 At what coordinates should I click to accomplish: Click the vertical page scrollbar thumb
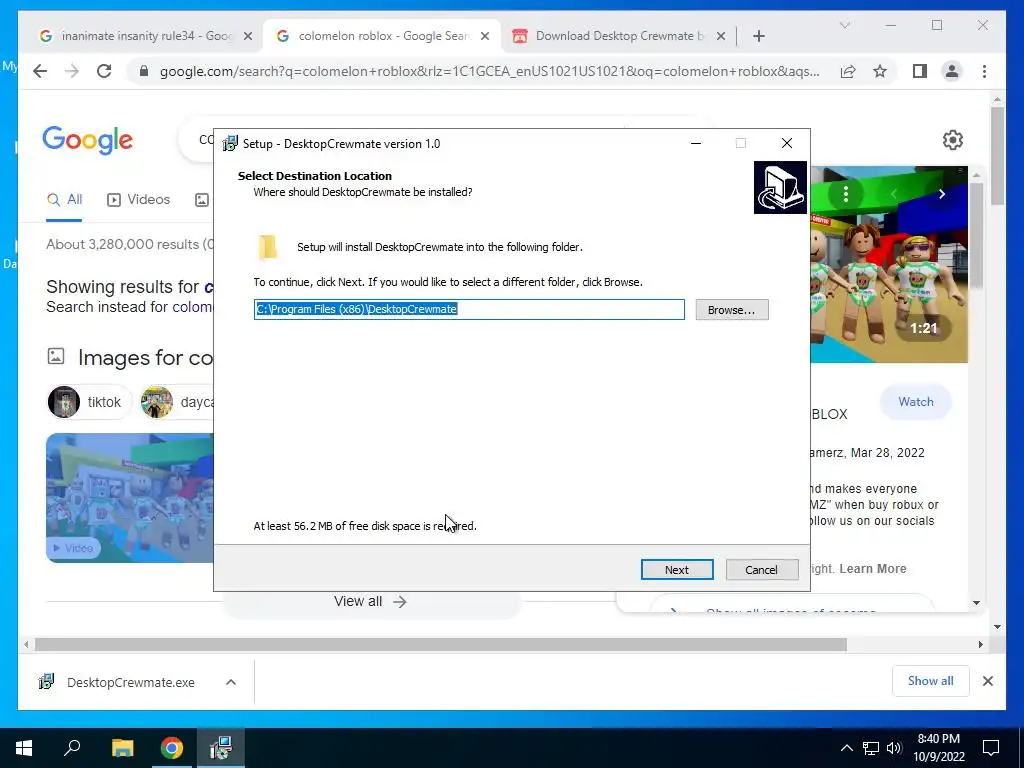click(x=997, y=157)
